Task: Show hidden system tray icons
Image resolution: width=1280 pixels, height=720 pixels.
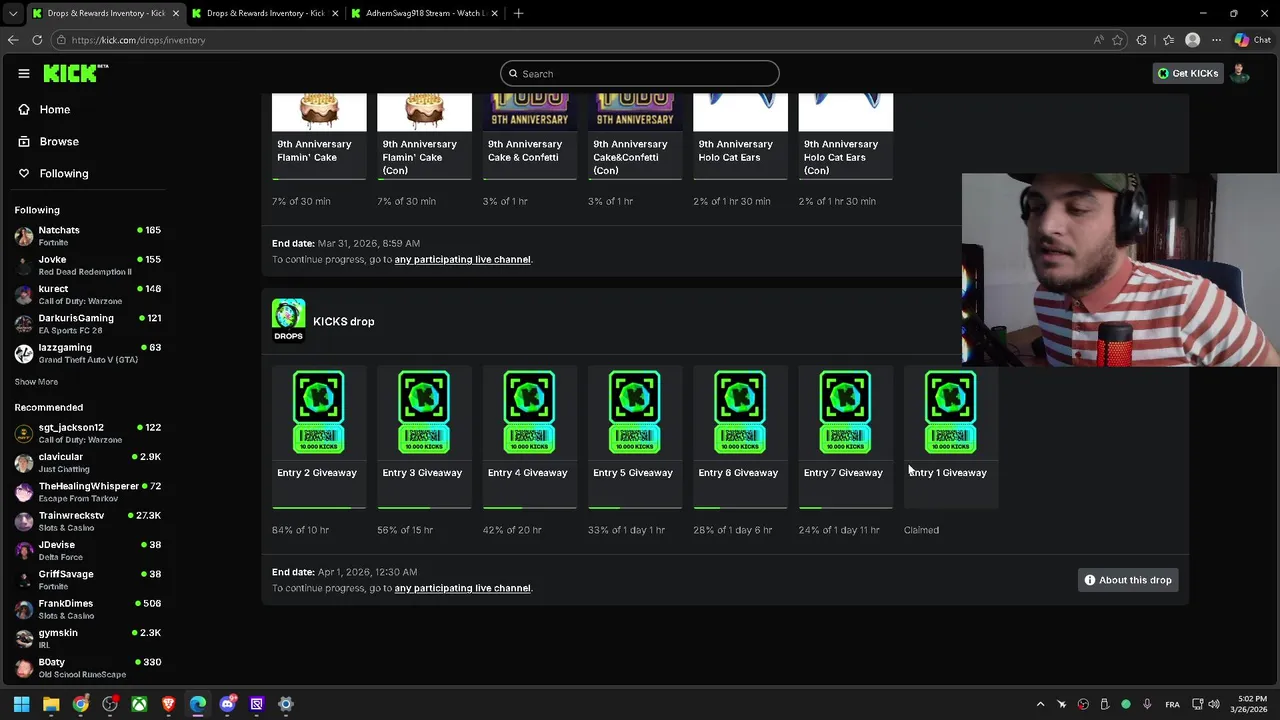Action: [x=1040, y=704]
